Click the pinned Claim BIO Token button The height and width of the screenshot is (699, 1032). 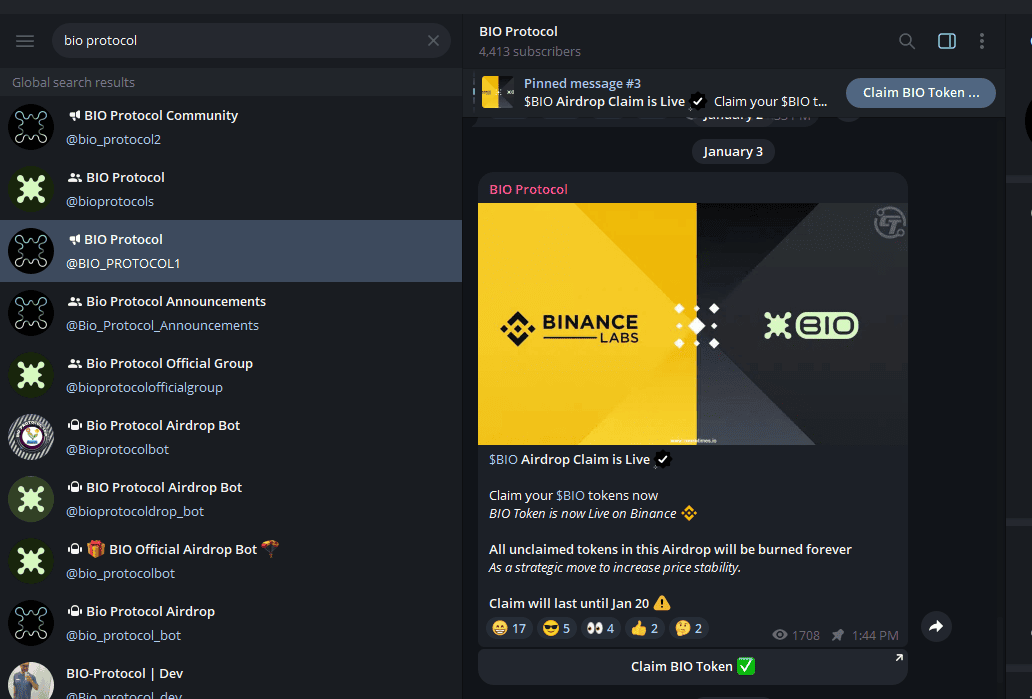point(920,93)
